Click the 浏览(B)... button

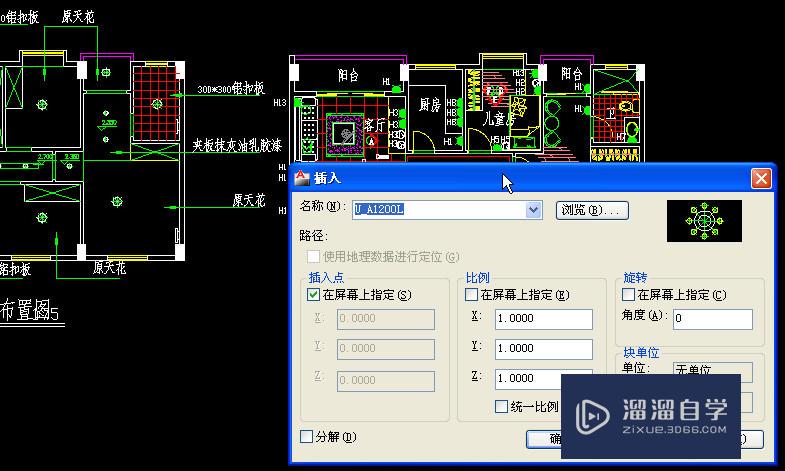[x=592, y=210]
